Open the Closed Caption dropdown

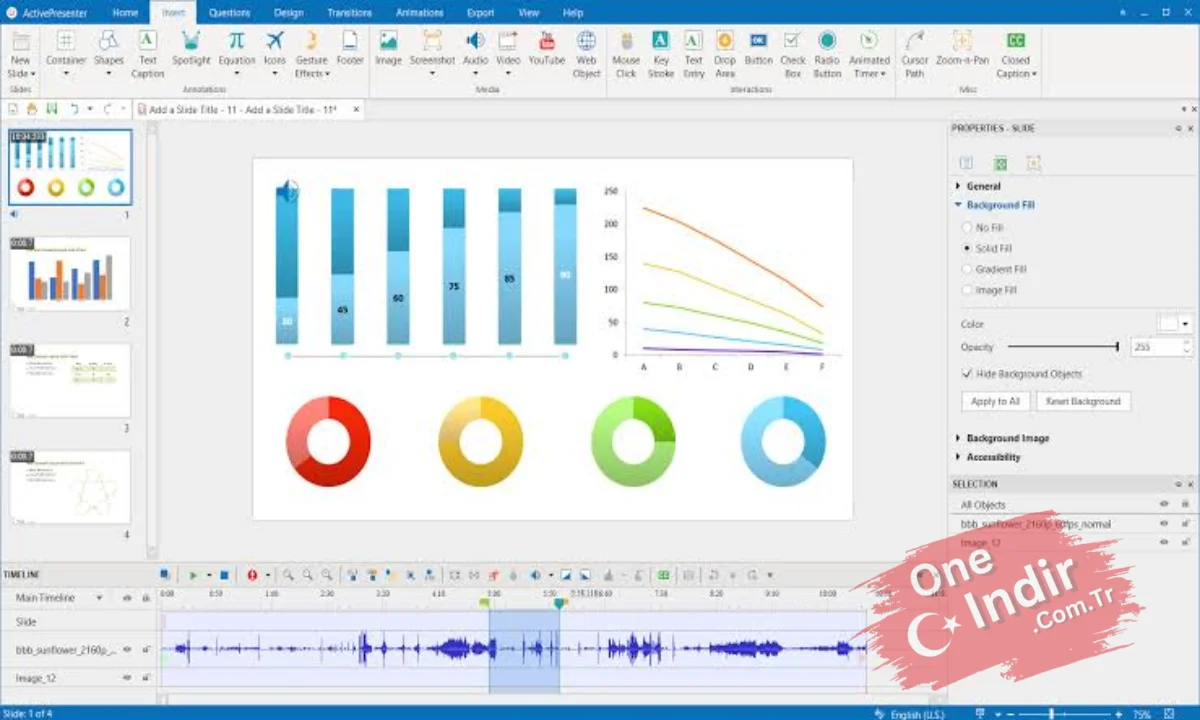[1034, 74]
